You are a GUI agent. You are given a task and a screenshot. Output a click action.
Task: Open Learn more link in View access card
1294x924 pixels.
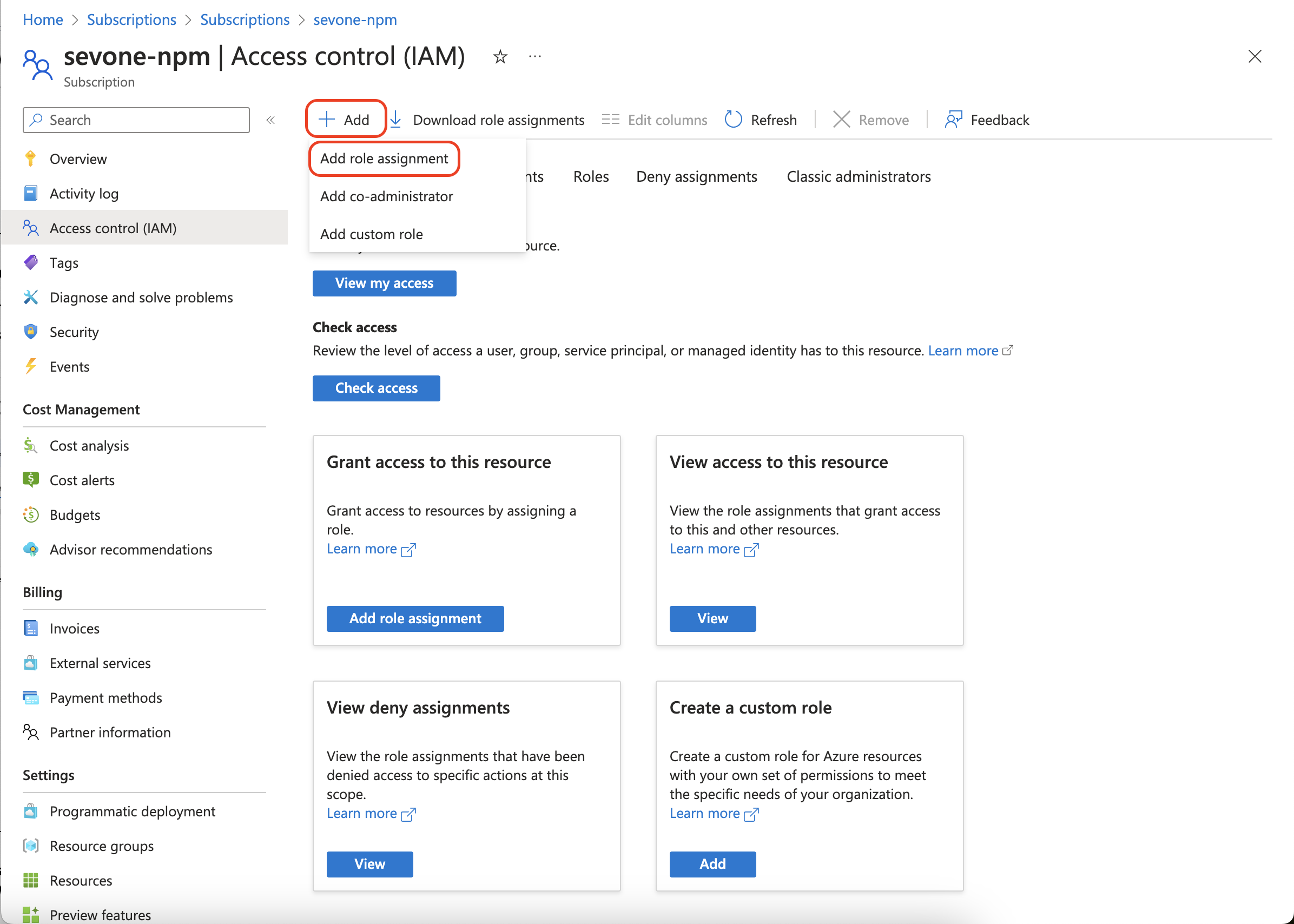[x=714, y=549]
